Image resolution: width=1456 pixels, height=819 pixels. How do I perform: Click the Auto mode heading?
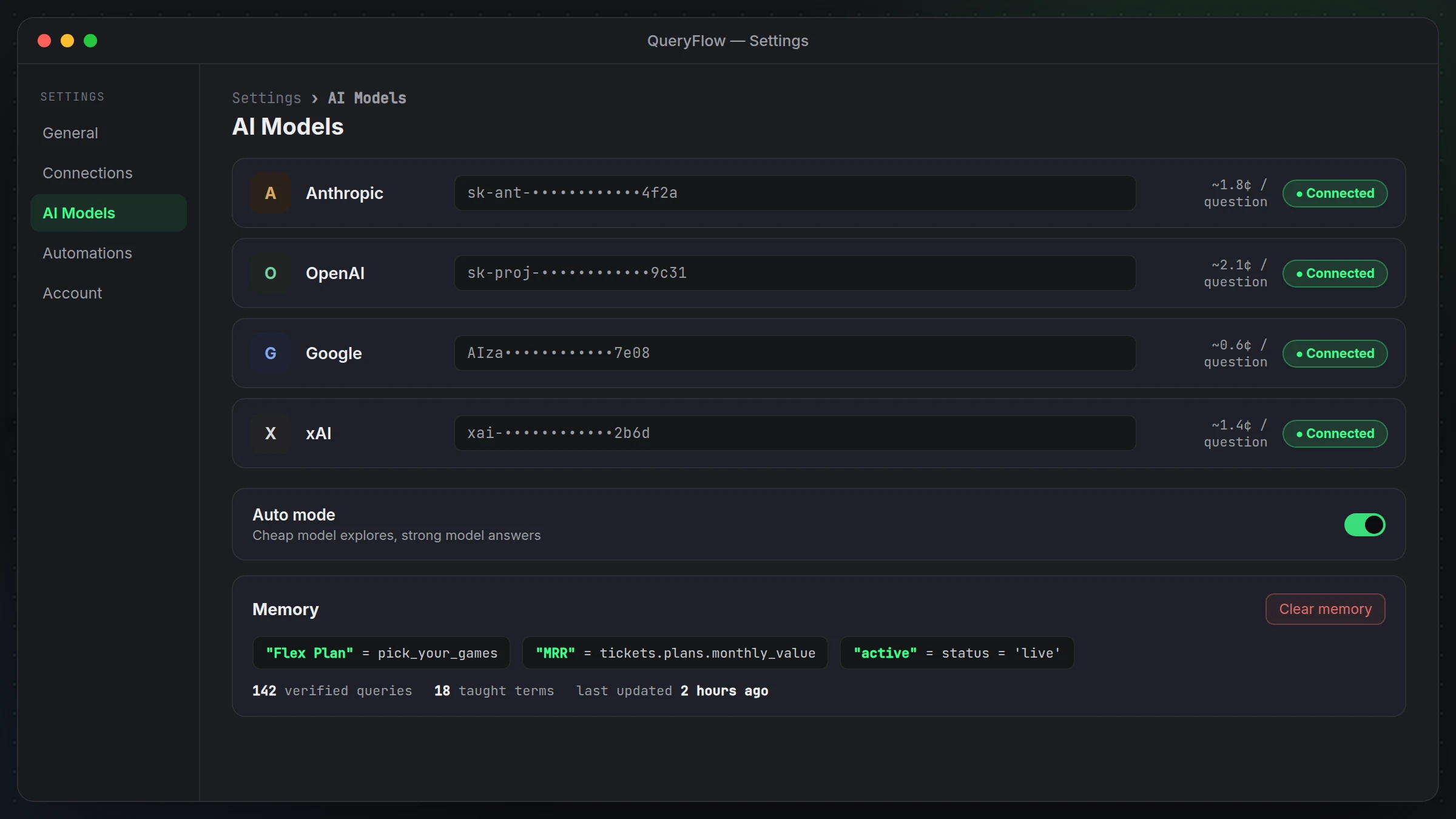coord(294,514)
